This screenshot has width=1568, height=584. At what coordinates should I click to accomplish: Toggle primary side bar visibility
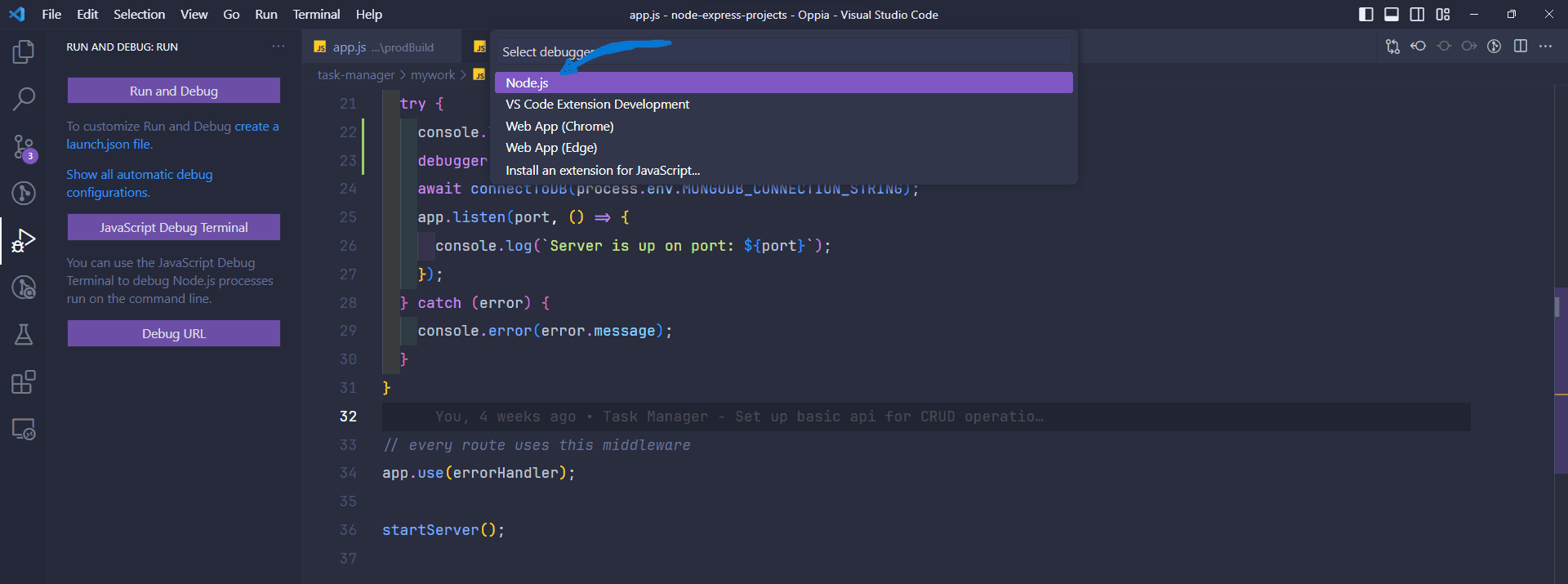coord(1365,15)
